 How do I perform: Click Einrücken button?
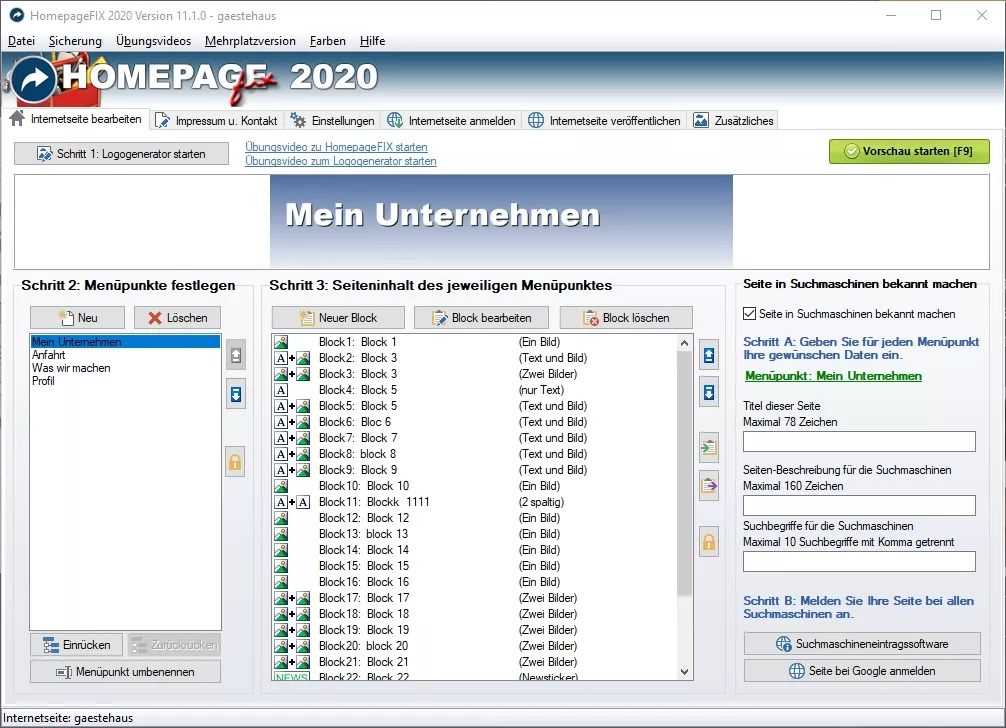pyautogui.click(x=76, y=645)
